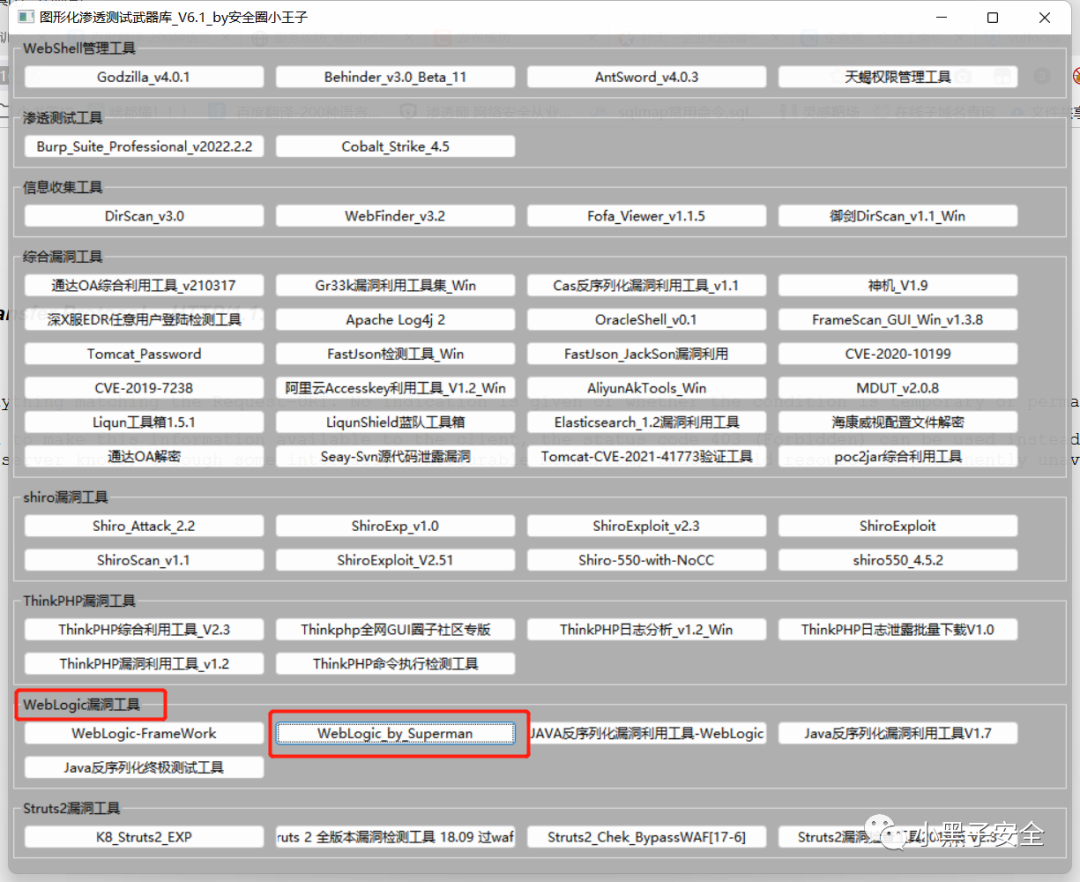
Task: Click the app icon in title bar
Action: click(26, 17)
